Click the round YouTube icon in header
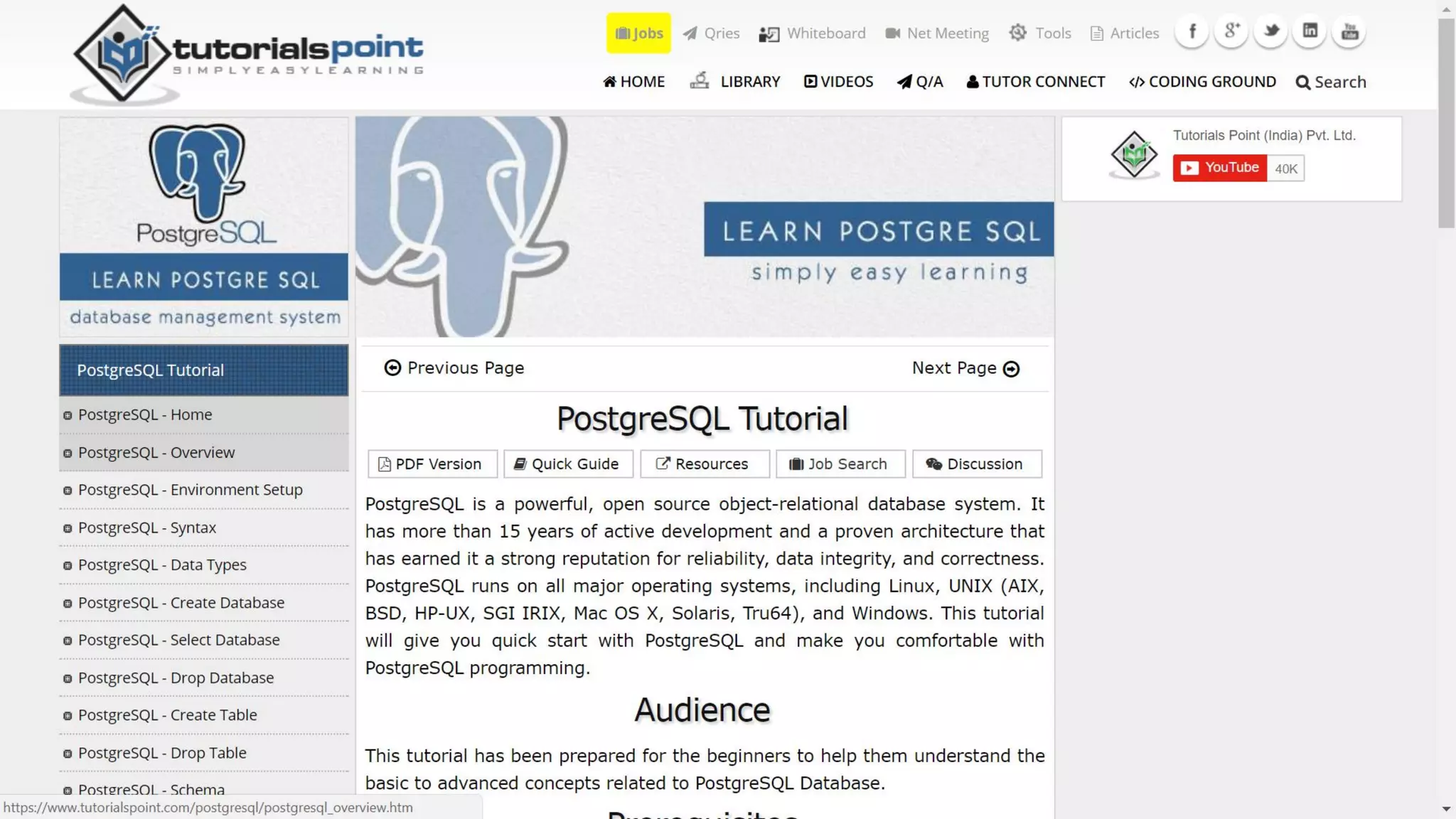Image resolution: width=1456 pixels, height=819 pixels. pos(1349,32)
